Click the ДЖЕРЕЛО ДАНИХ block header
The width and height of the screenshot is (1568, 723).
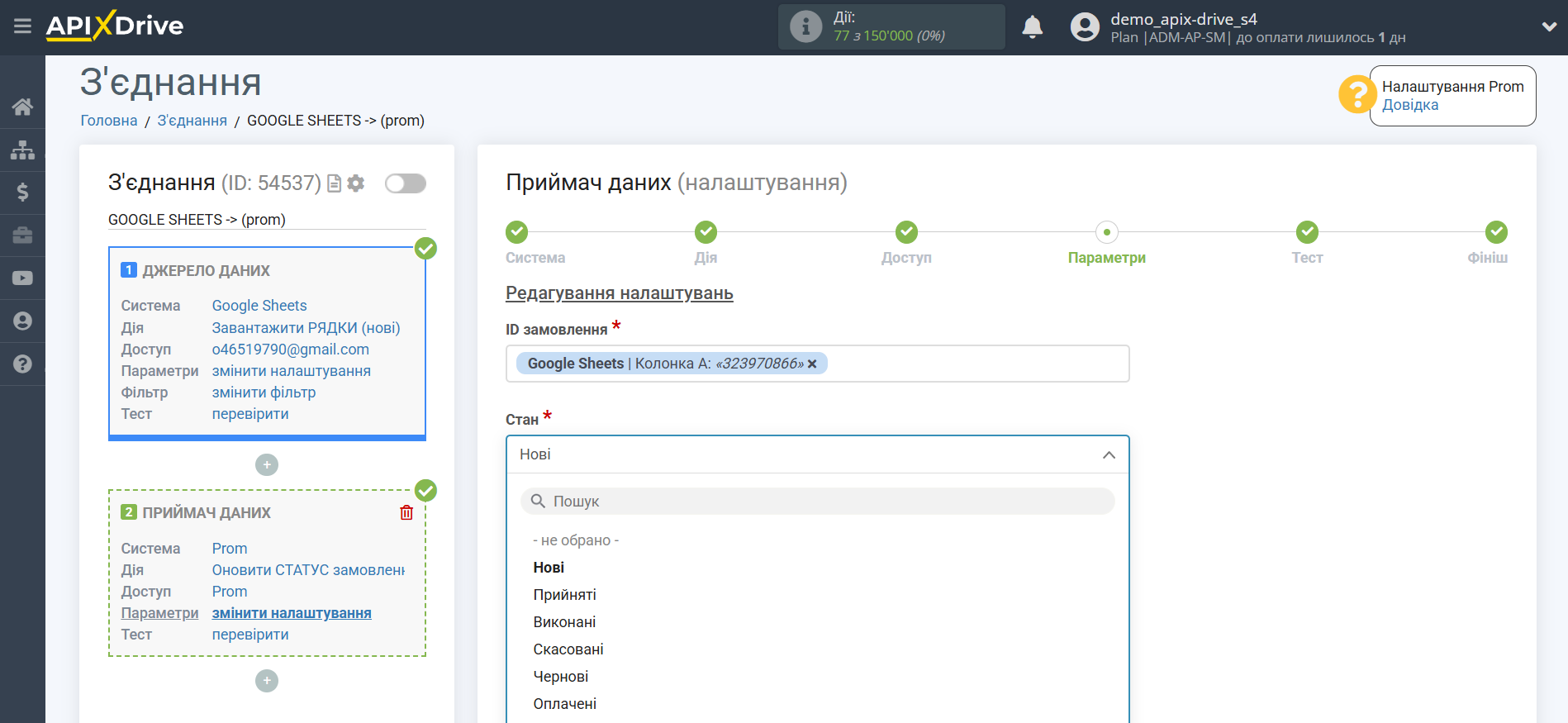click(x=206, y=271)
